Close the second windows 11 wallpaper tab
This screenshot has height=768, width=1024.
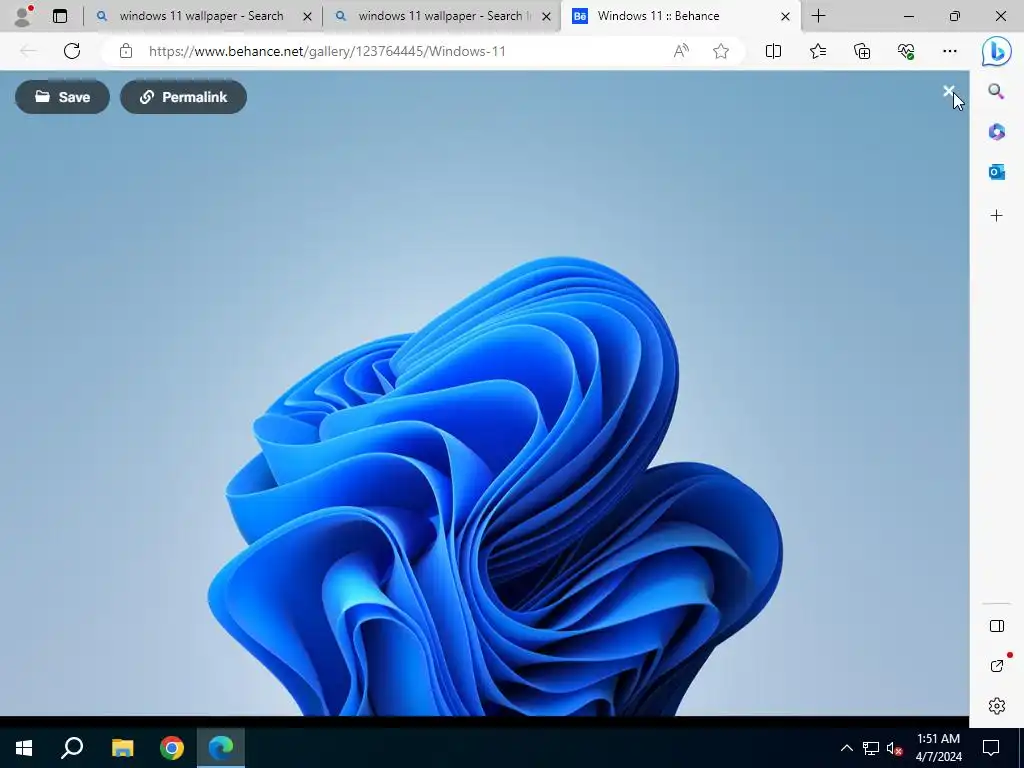(547, 16)
